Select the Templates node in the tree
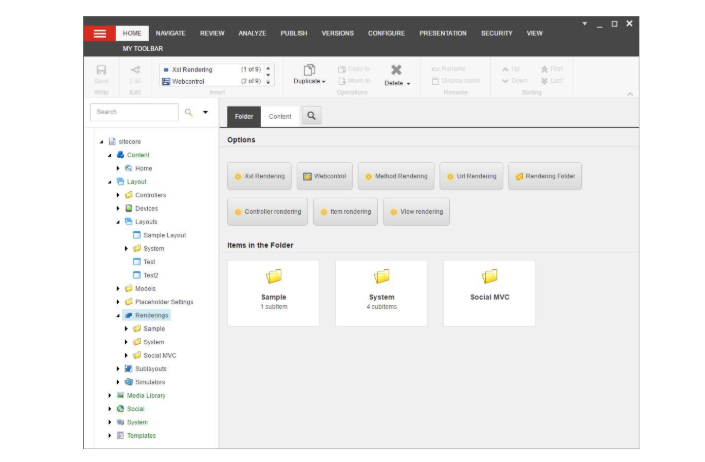 [141, 435]
